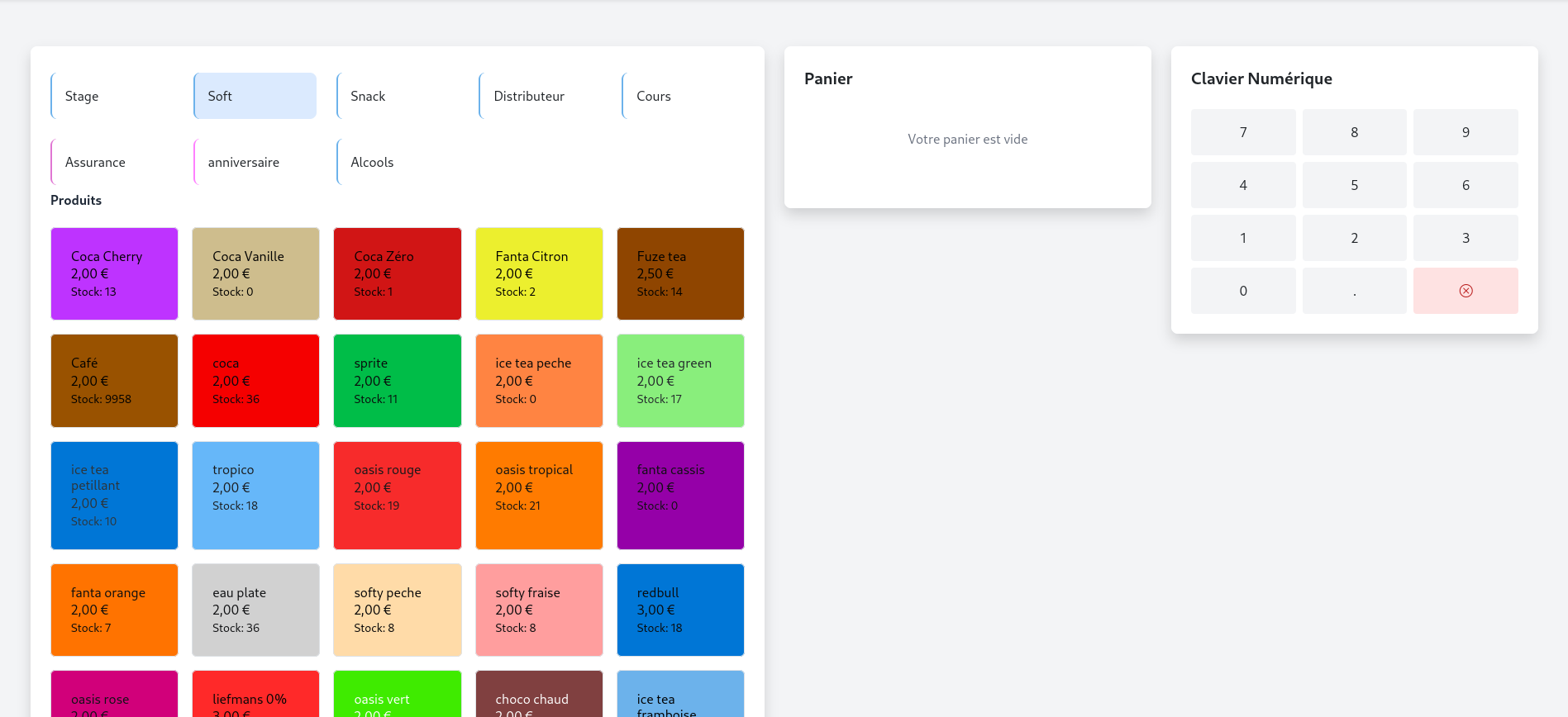This screenshot has height=717, width=1568.
Task: Add ice tea peche to cart
Action: pos(539,381)
